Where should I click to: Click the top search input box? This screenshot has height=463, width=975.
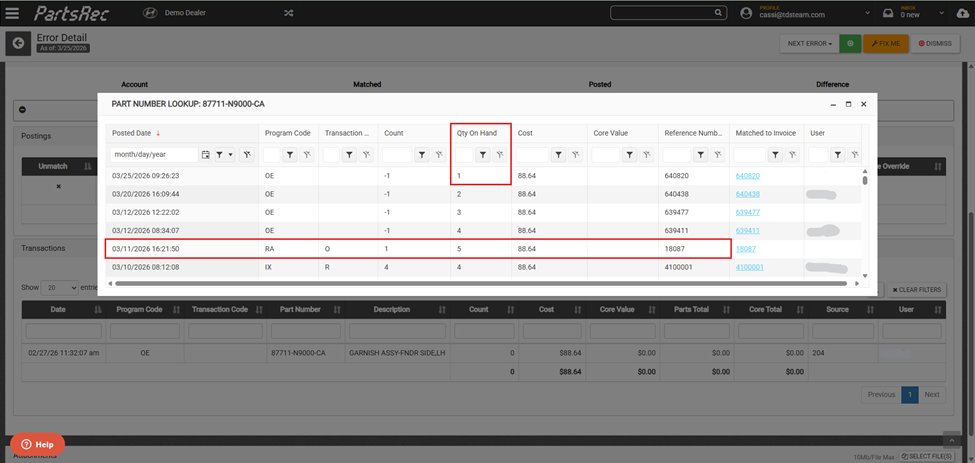[x=662, y=12]
